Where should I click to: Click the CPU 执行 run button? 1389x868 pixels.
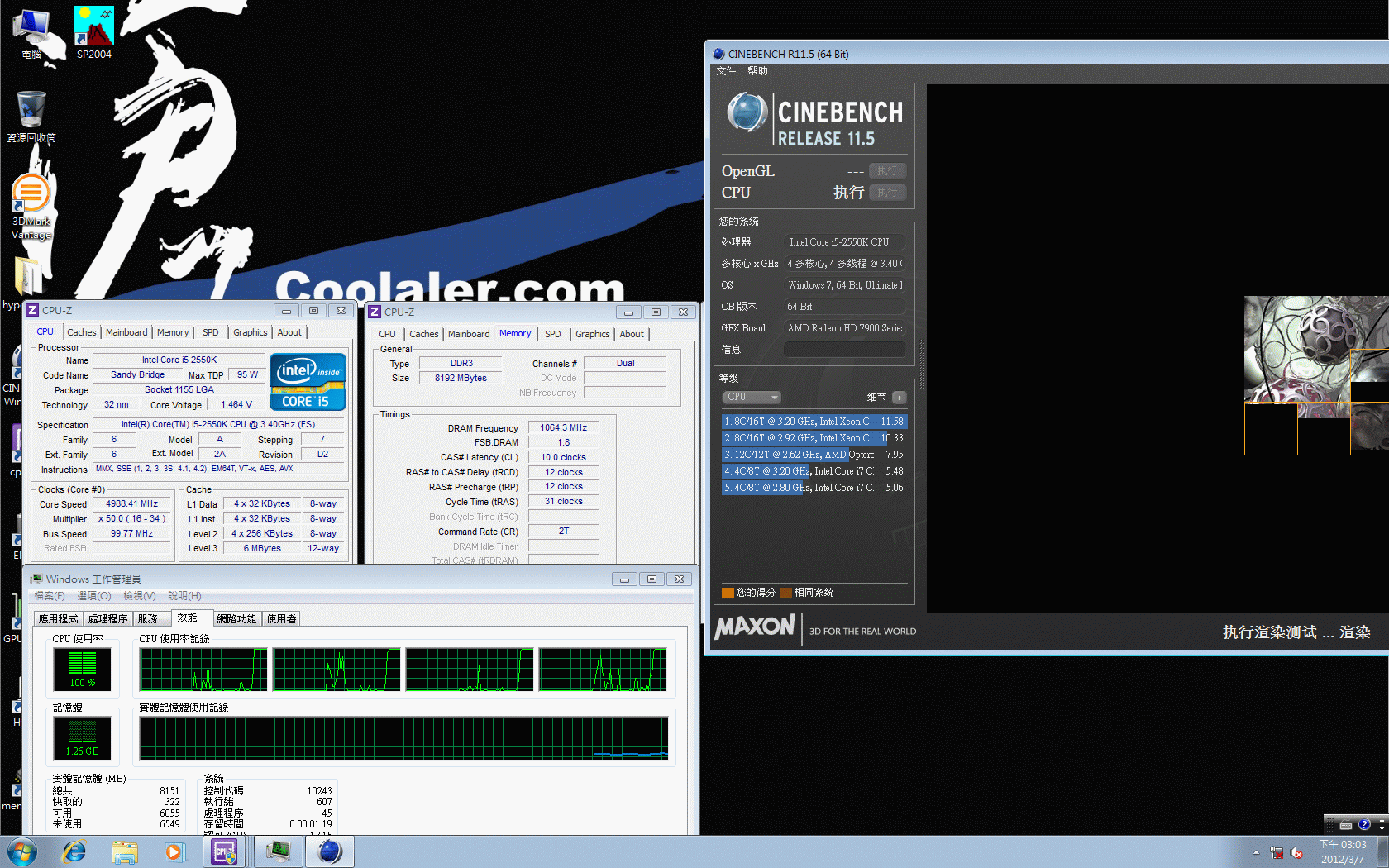888,193
